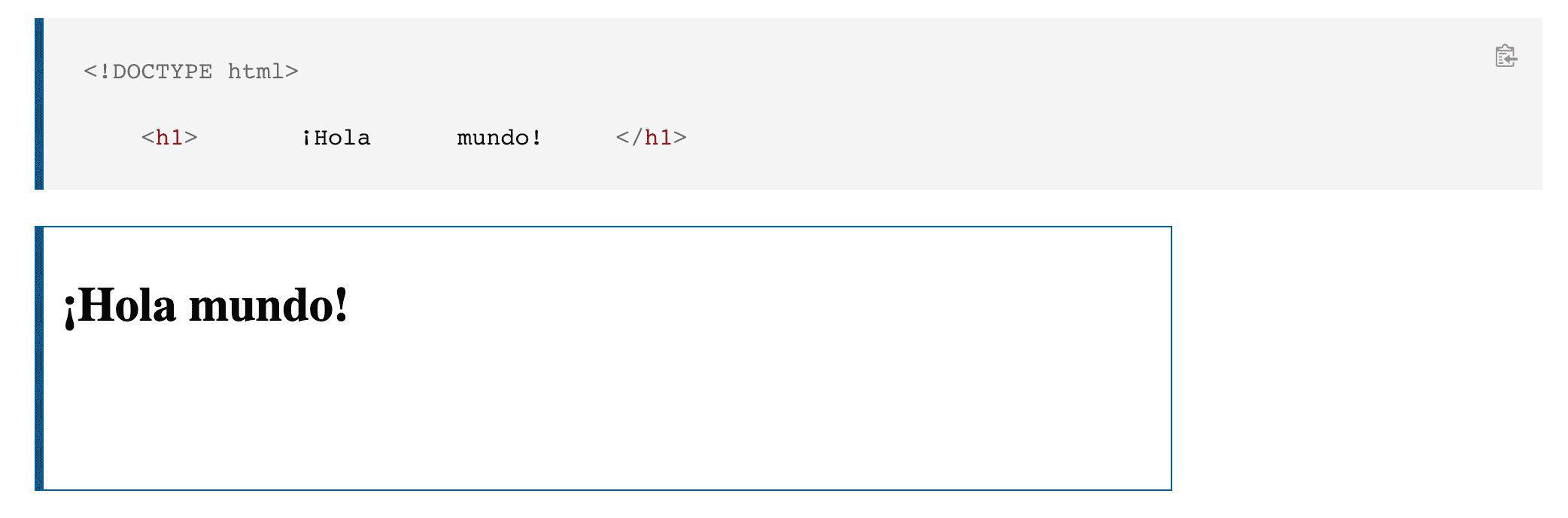Click the blue left border of the code block
1568x518 pixels.
tap(39, 104)
